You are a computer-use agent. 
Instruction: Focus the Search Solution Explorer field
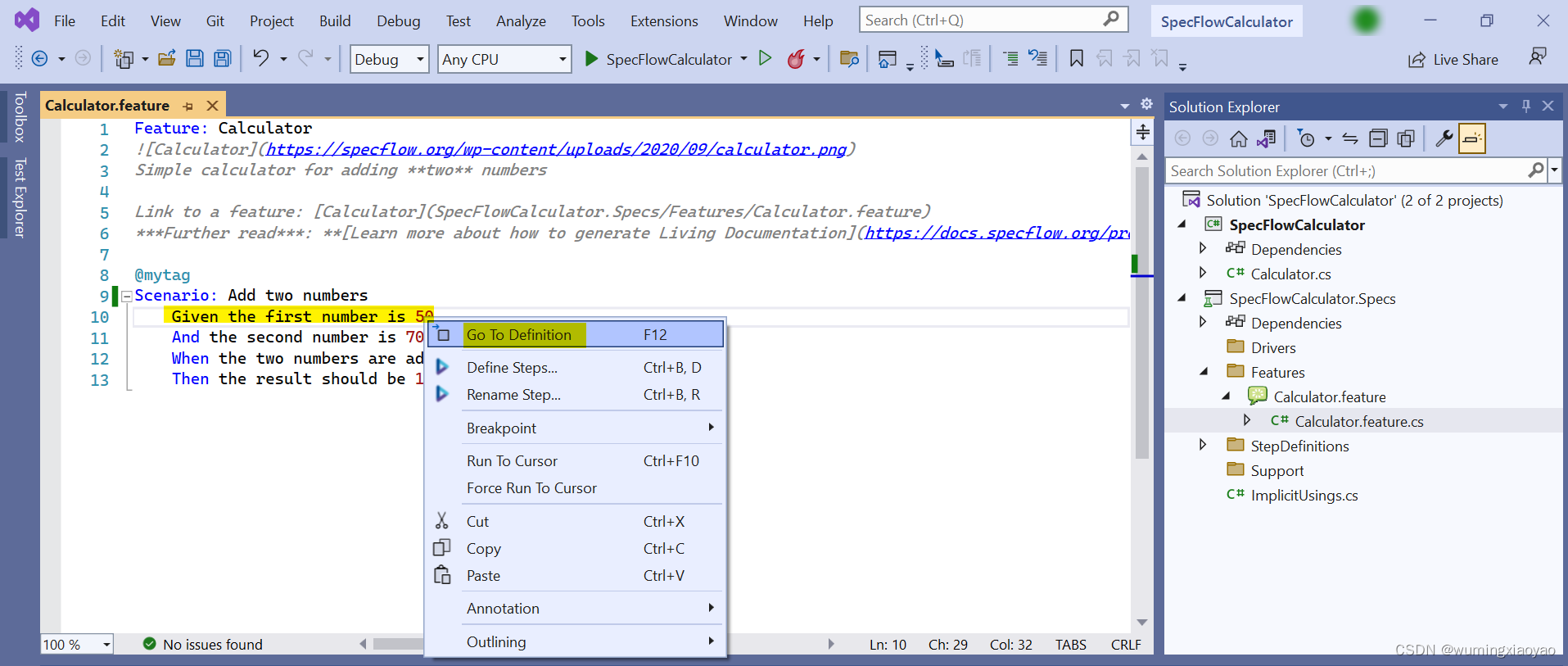[1356, 170]
